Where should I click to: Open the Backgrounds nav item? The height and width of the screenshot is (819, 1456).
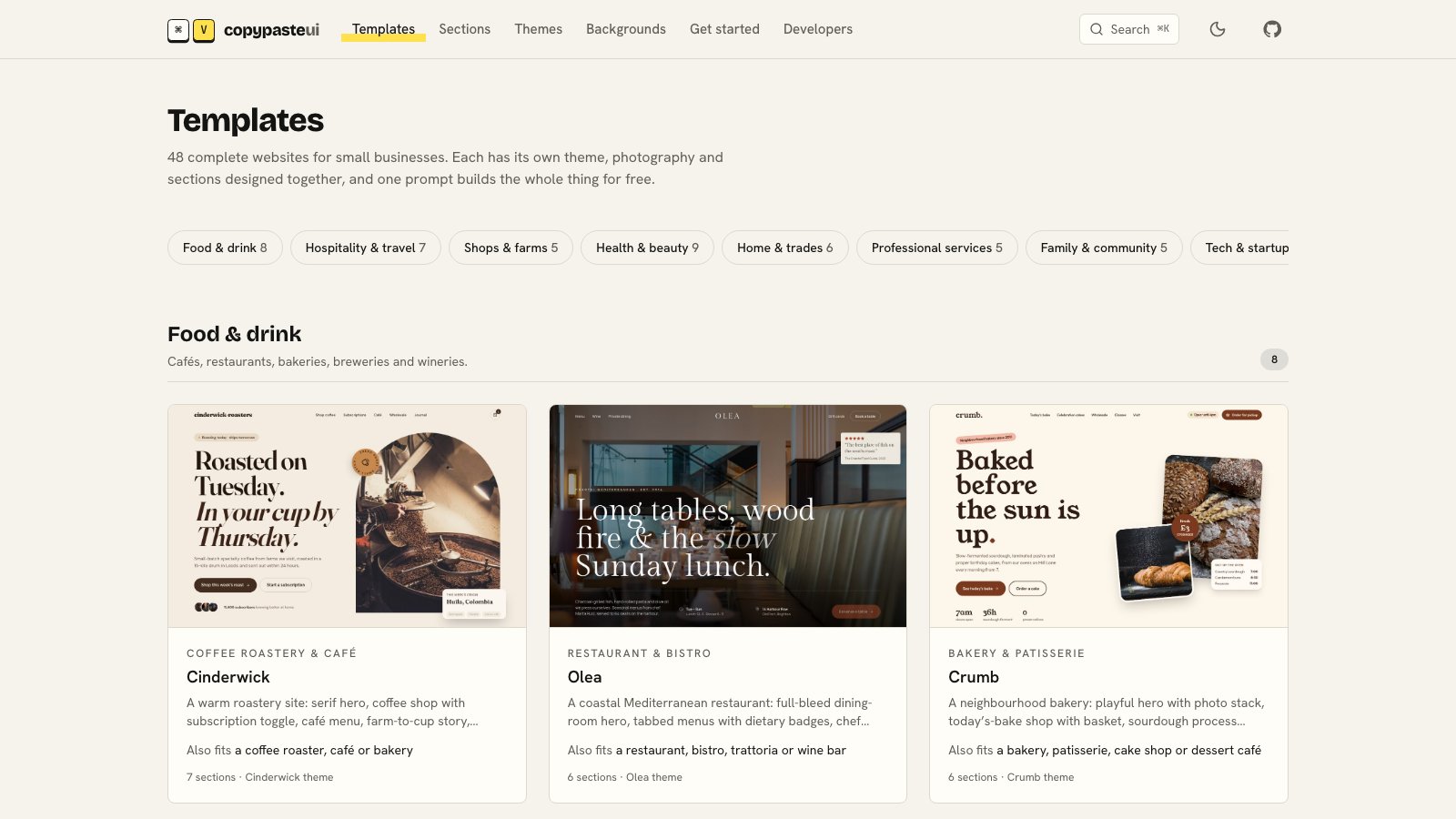pos(626,29)
